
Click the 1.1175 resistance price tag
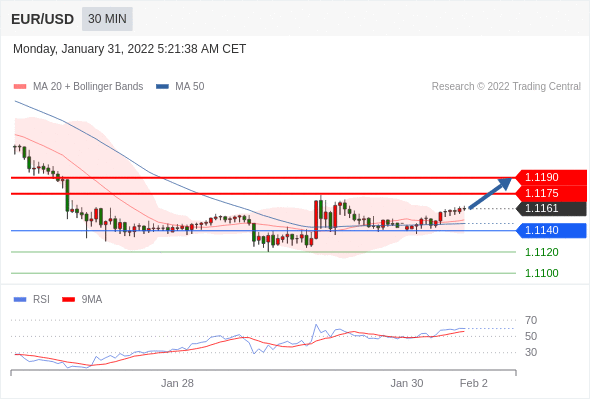coord(550,193)
